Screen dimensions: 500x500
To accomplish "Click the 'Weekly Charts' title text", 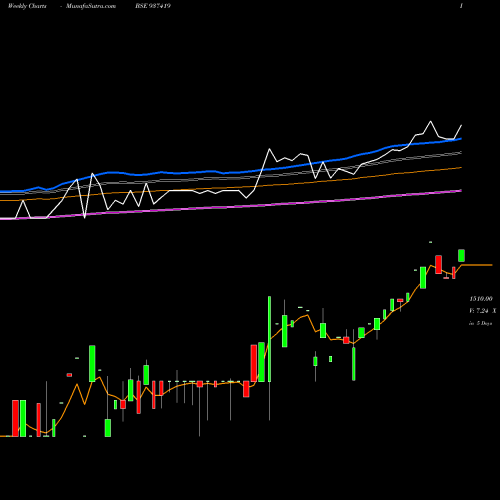I will click(x=27, y=6).
